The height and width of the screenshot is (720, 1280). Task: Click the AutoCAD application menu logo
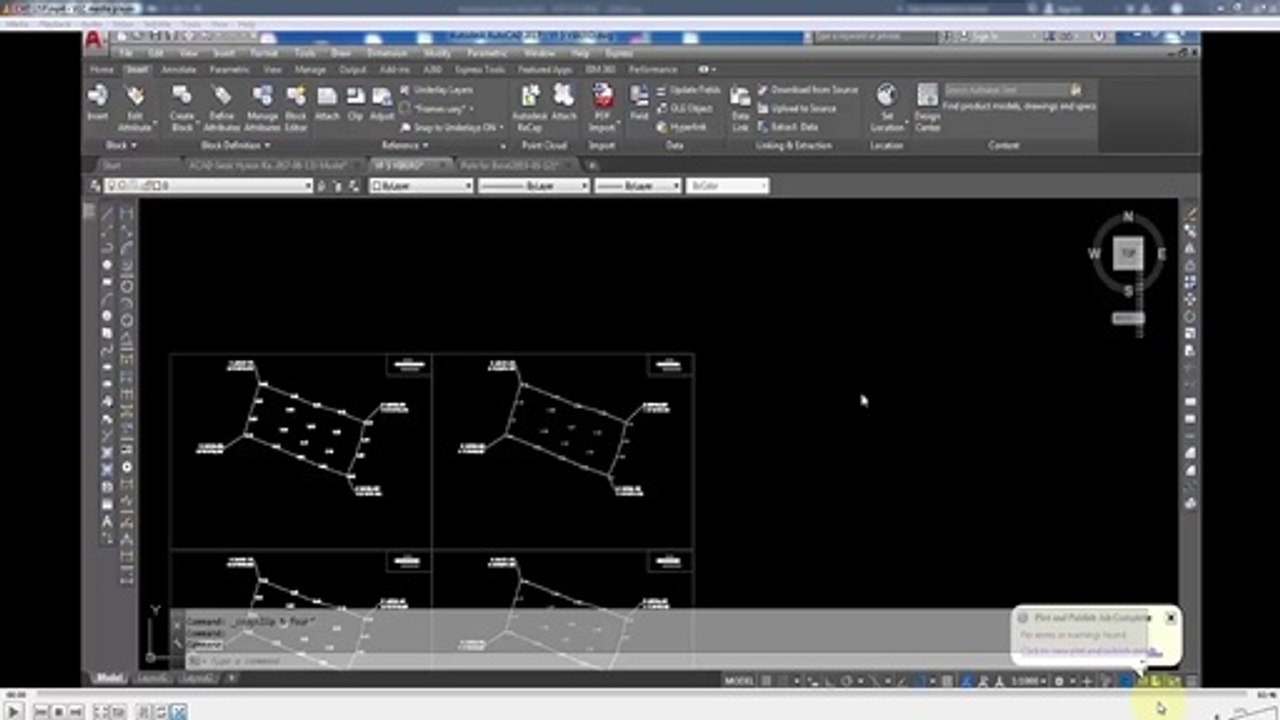(x=95, y=42)
